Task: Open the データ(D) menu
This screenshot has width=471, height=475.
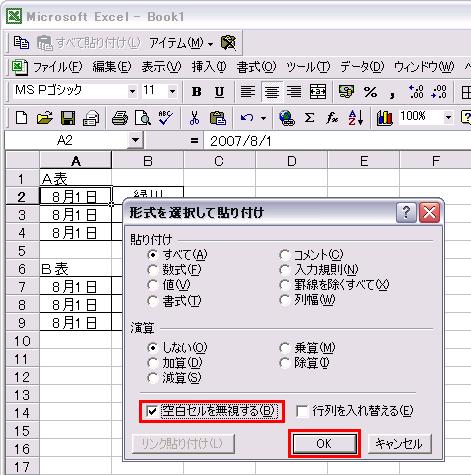Action: click(x=362, y=67)
